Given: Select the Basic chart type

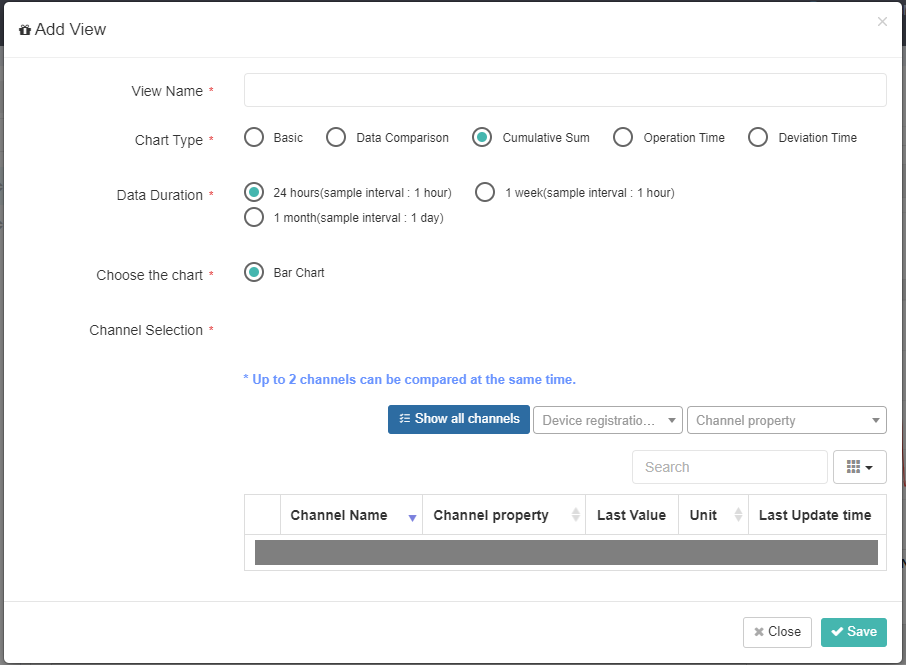Looking at the screenshot, I should coord(254,138).
